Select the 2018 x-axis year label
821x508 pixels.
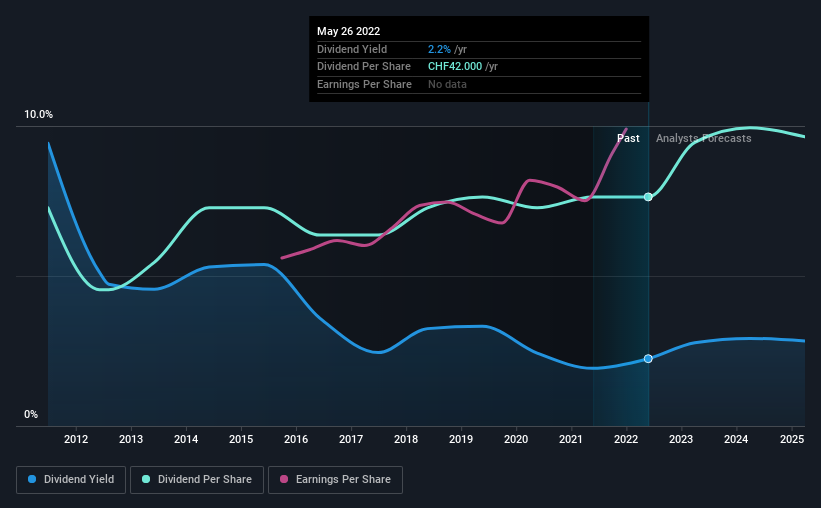[x=406, y=439]
